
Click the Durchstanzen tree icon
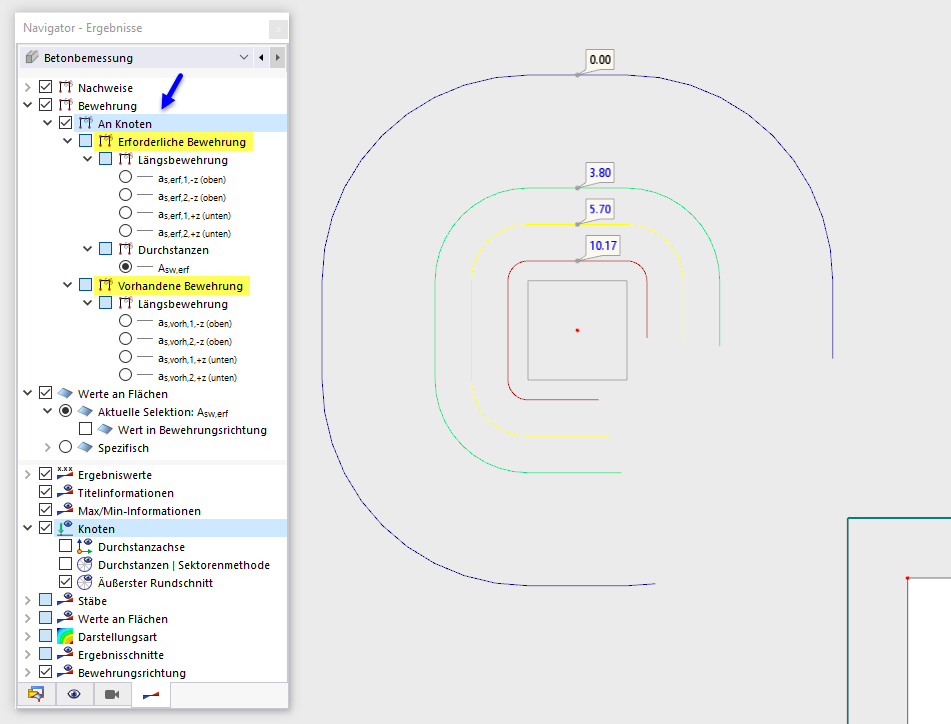click(126, 249)
